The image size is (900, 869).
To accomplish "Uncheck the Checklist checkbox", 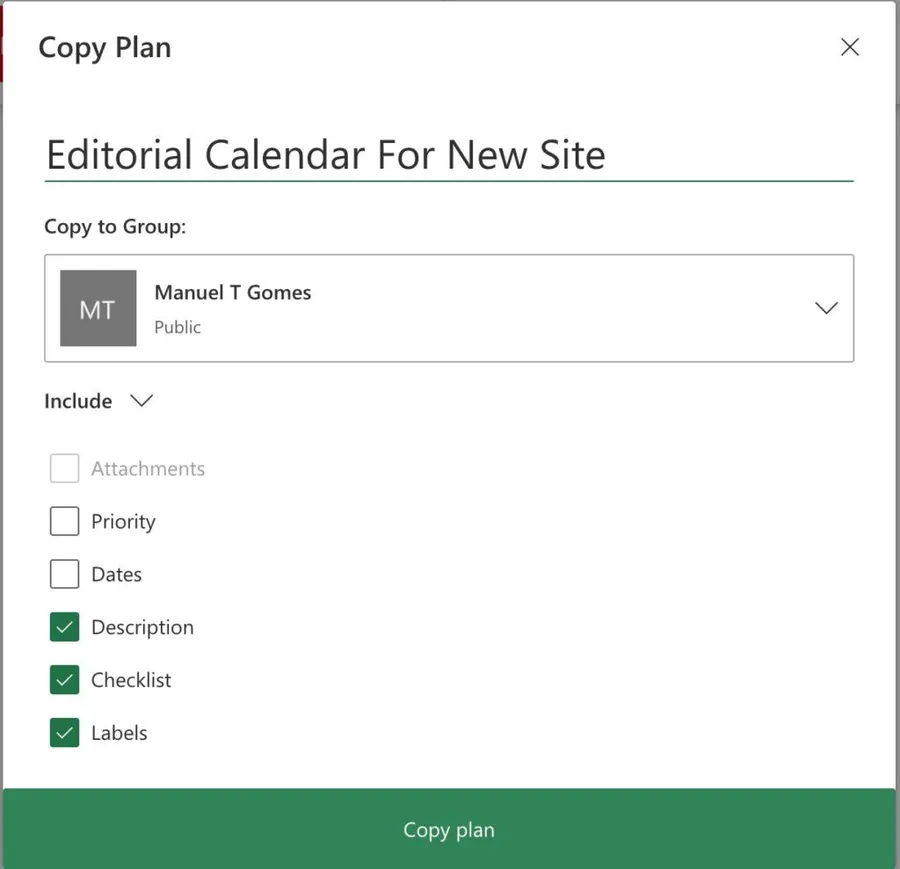I will [x=65, y=680].
